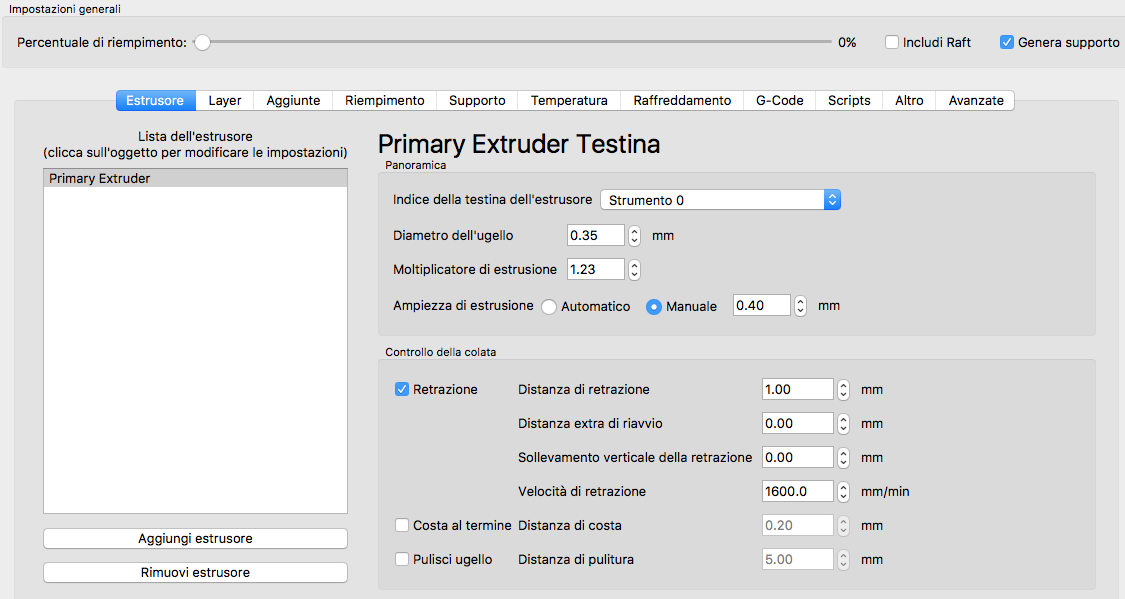Disable the Genera supporto checkbox
Viewport: 1125px width, 599px height.
pos(1007,43)
